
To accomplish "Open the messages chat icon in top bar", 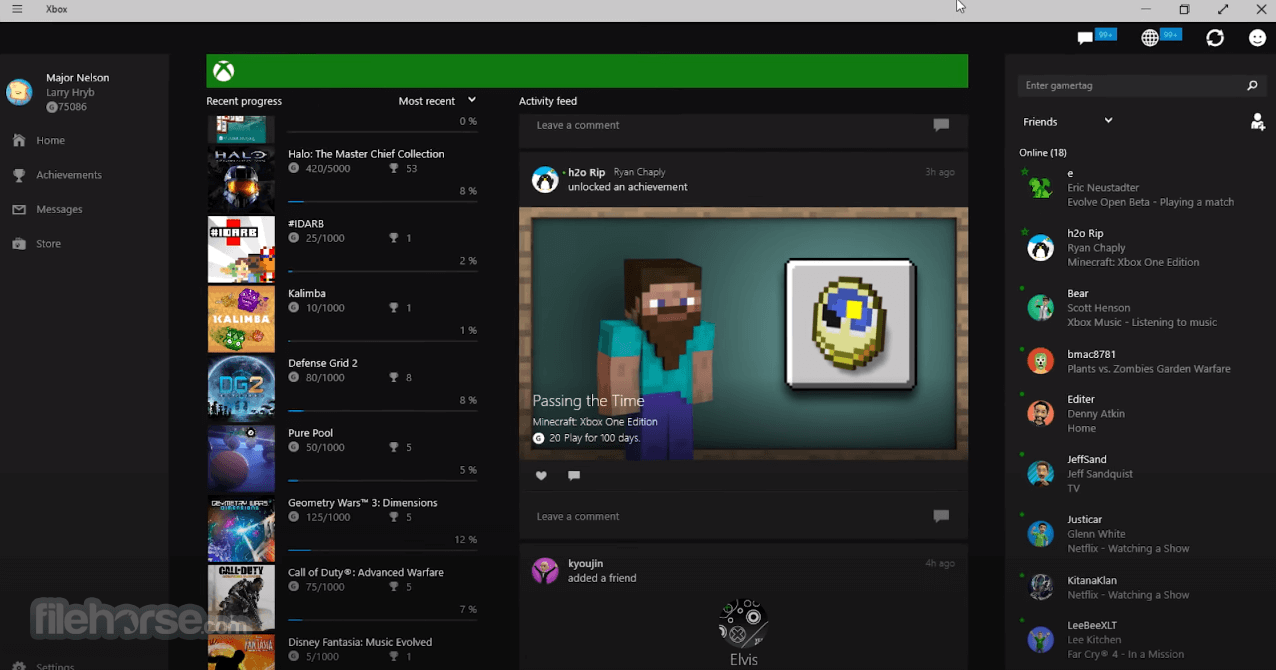I will [1085, 38].
